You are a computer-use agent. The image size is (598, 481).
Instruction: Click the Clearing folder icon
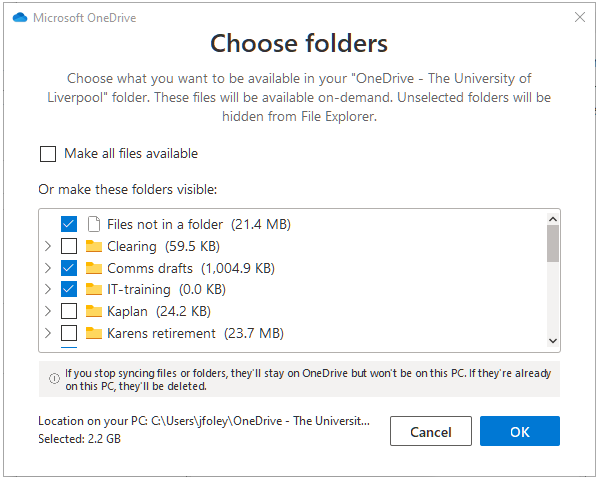[x=94, y=246]
